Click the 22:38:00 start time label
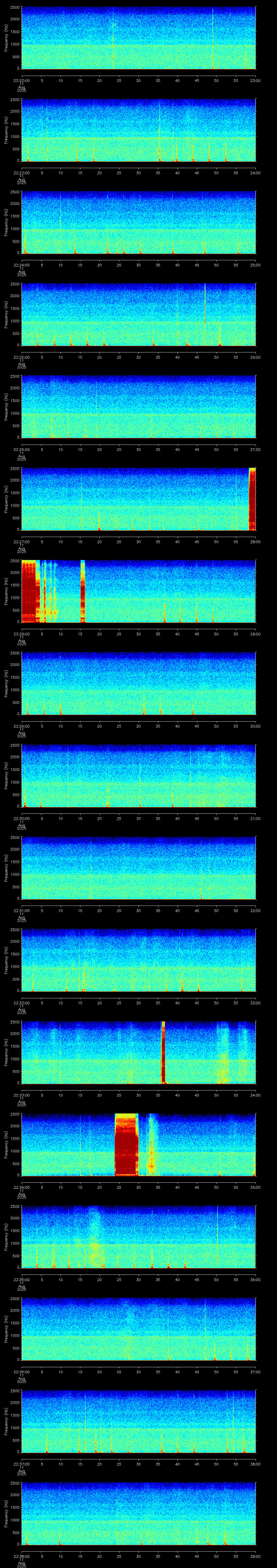277x1568 pixels. pyautogui.click(x=21, y=1556)
